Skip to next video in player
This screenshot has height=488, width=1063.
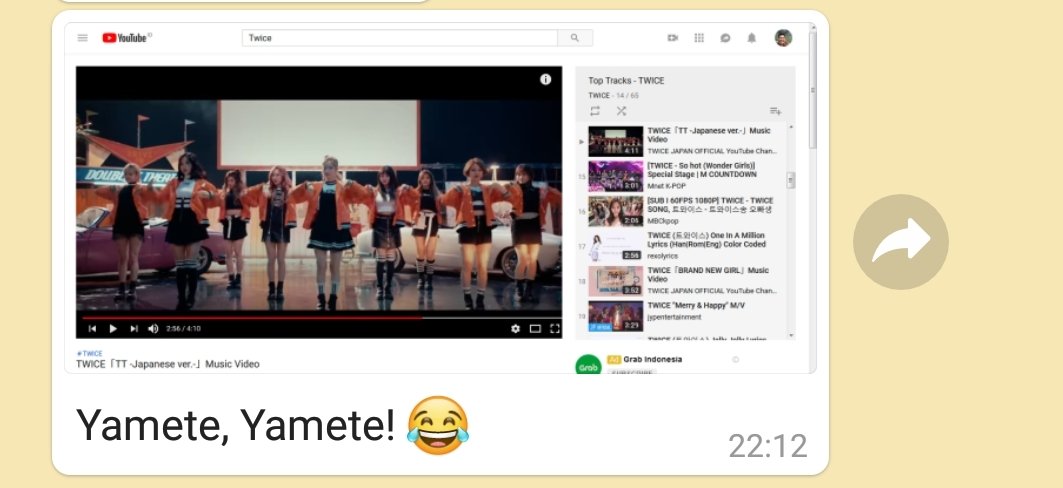tap(134, 329)
